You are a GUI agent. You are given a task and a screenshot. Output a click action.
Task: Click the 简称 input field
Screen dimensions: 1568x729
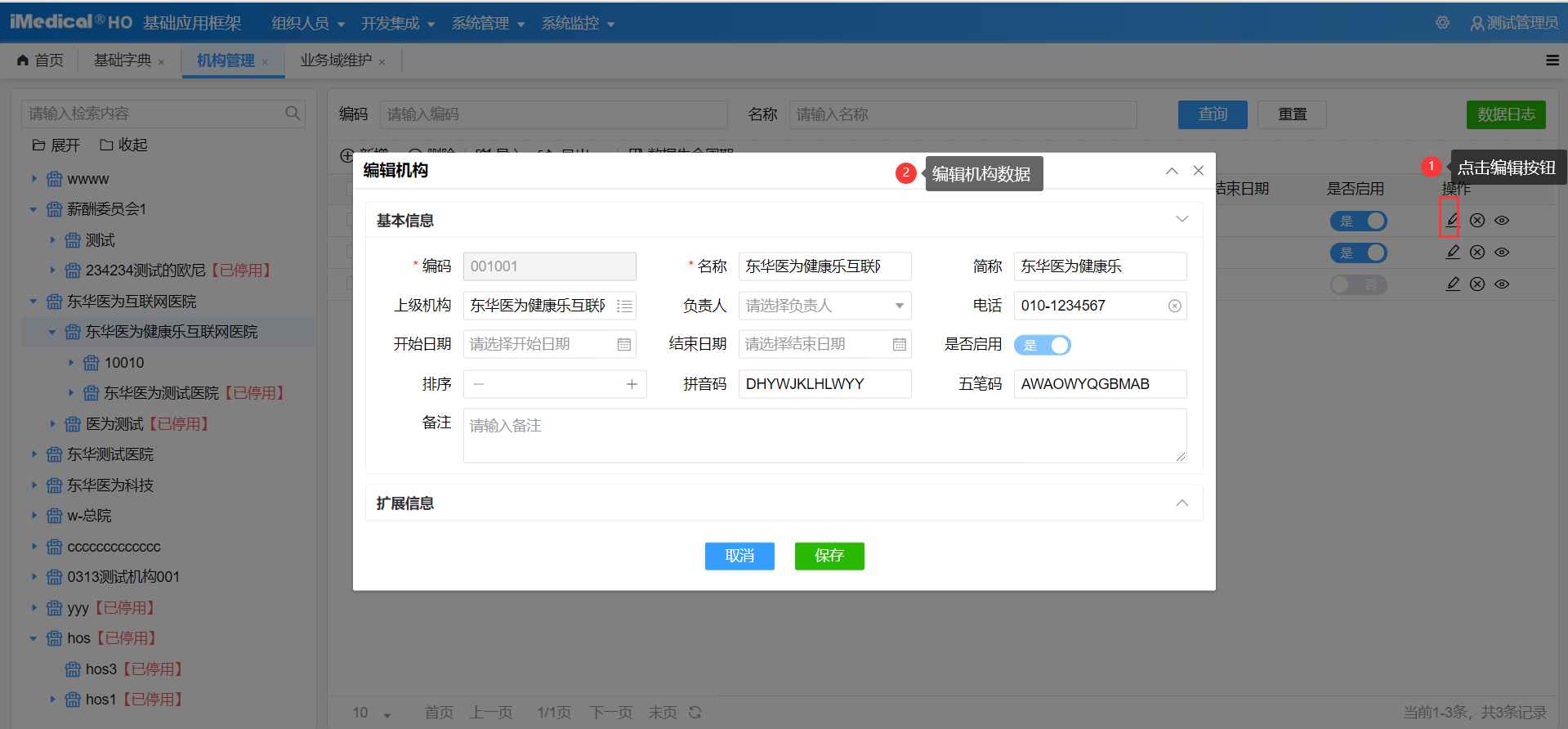click(1100, 266)
